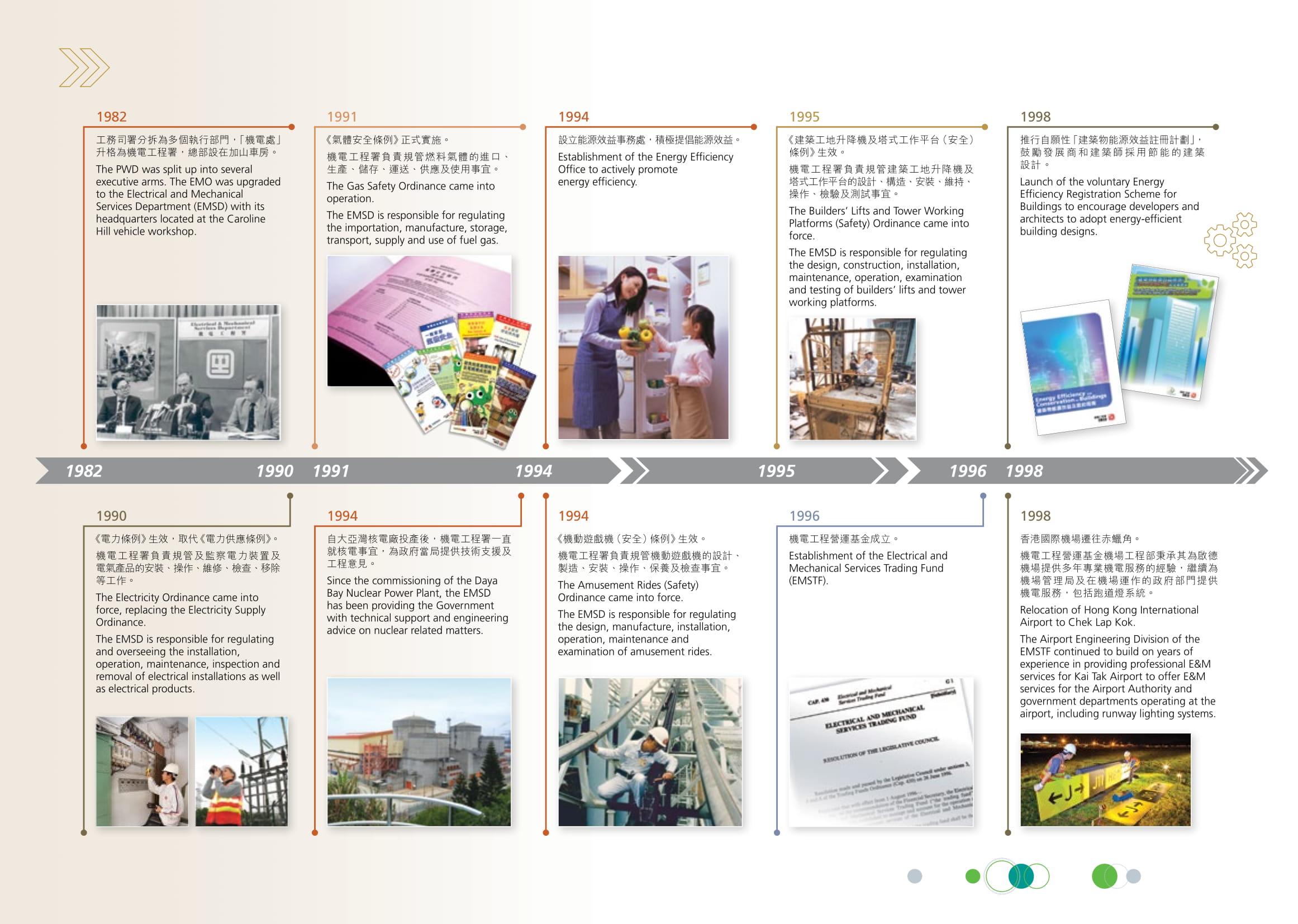This screenshot has width=1298, height=924.
Task: Click 1995 on the grey timeline
Action: (x=776, y=471)
